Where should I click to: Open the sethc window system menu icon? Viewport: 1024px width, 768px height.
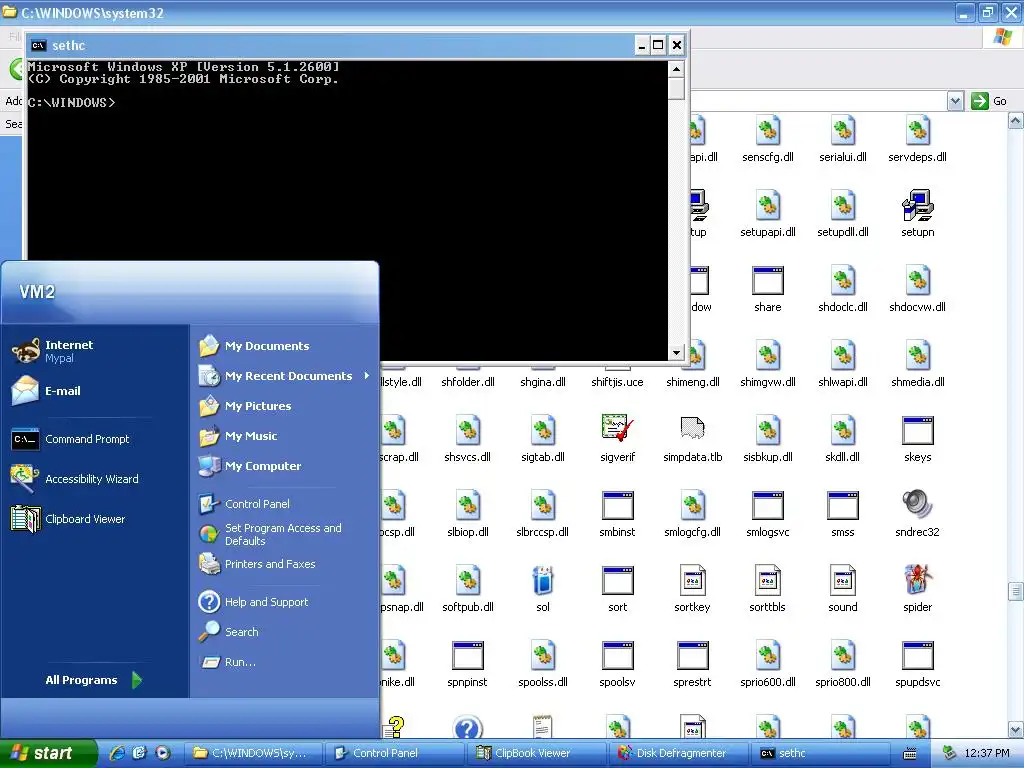coord(39,45)
